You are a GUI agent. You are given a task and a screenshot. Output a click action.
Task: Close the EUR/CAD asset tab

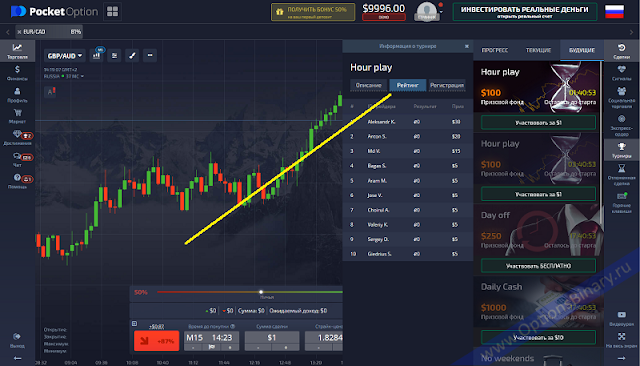pyautogui.click(x=19, y=32)
